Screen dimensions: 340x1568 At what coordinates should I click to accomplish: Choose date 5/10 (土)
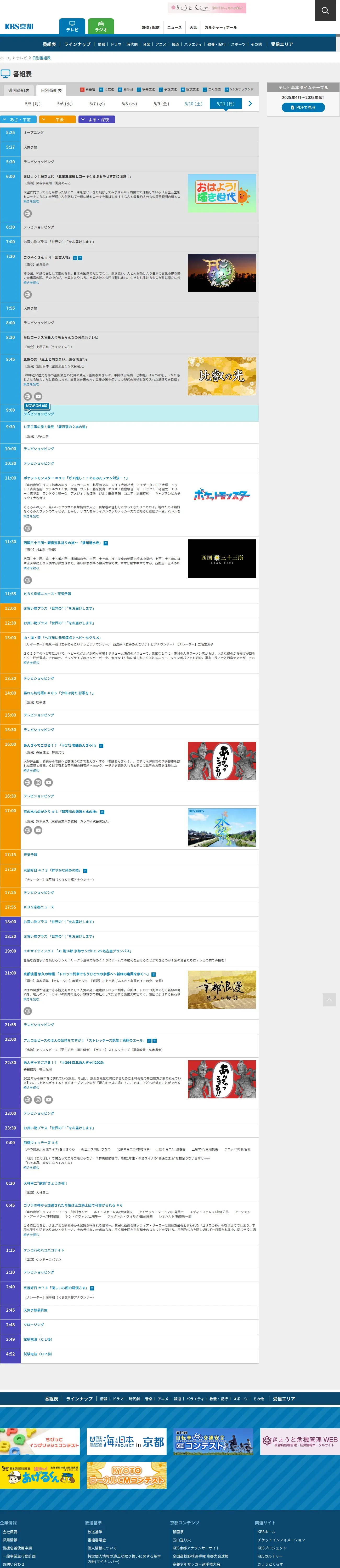tap(193, 104)
